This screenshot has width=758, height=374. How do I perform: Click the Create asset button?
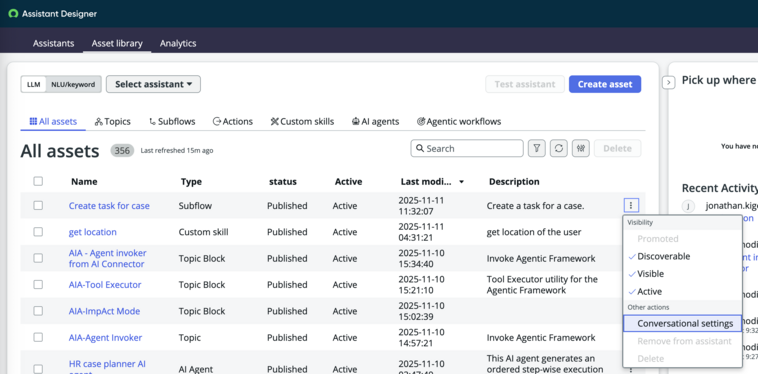[605, 84]
